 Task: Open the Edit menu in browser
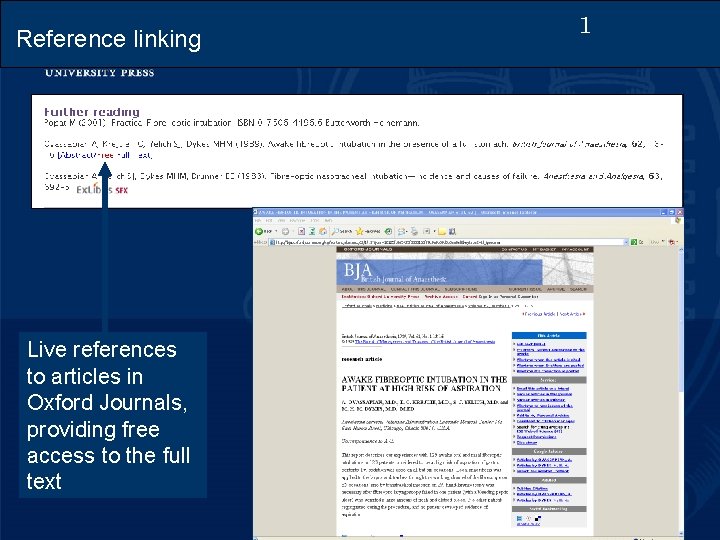(269, 220)
